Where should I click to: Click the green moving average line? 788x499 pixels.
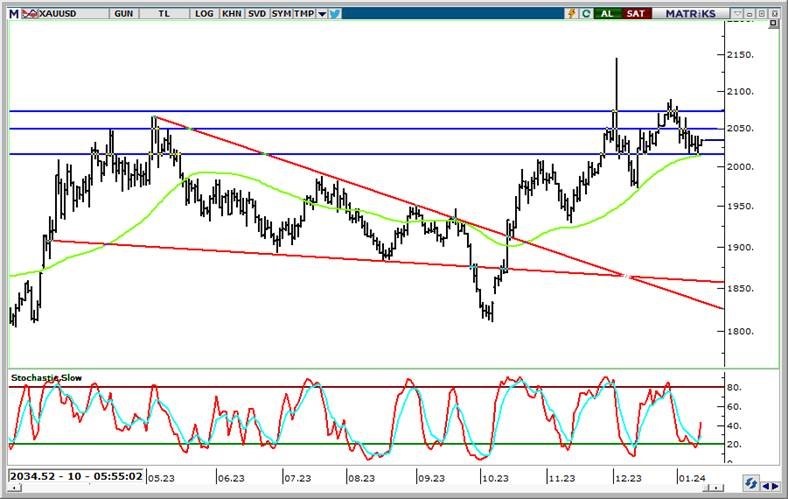point(210,174)
